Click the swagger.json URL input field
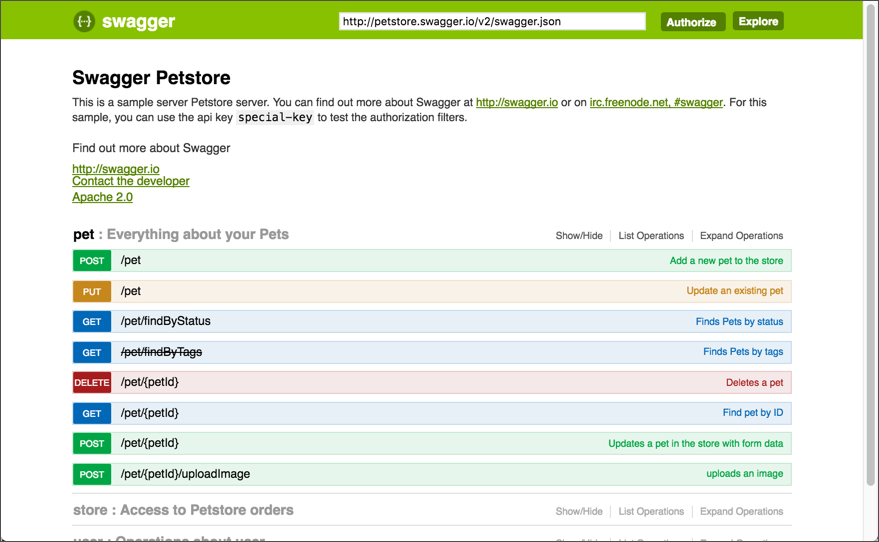Image resolution: width=879 pixels, height=542 pixels. coord(491,21)
